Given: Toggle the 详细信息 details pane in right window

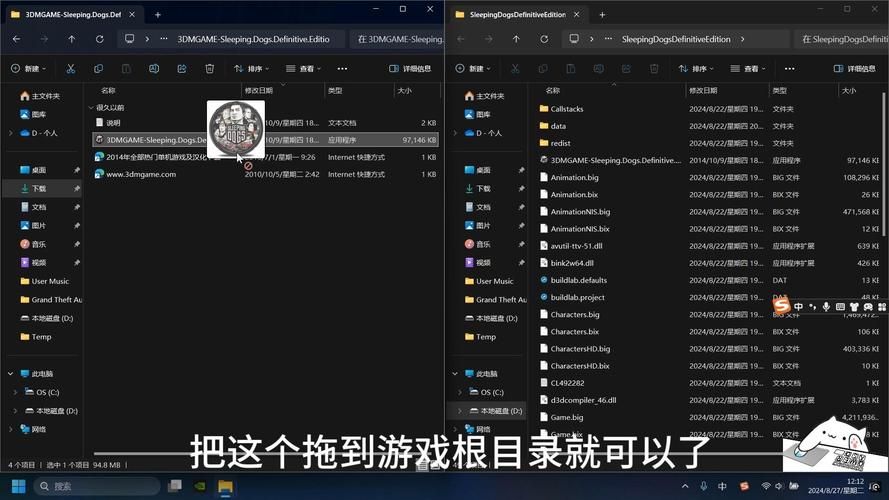Looking at the screenshot, I should [x=853, y=69].
